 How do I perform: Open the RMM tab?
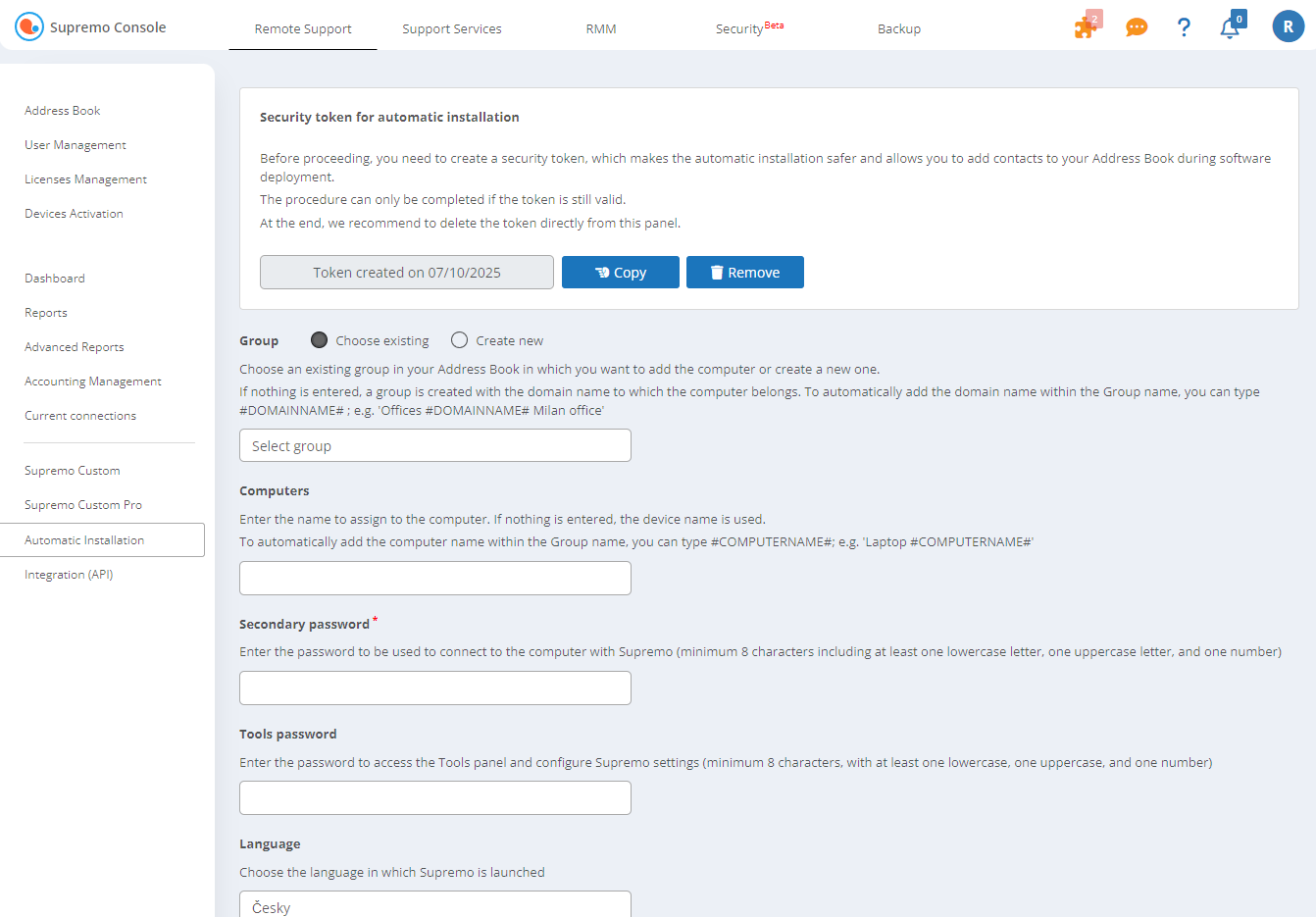(601, 28)
